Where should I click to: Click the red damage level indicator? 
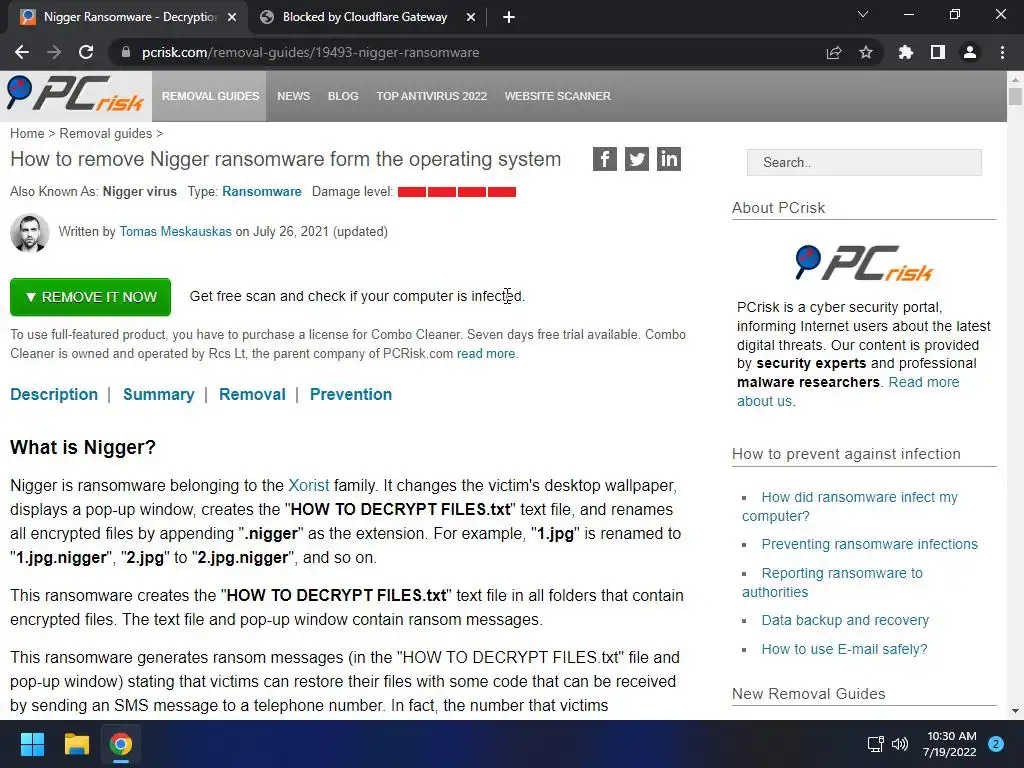coord(456,192)
